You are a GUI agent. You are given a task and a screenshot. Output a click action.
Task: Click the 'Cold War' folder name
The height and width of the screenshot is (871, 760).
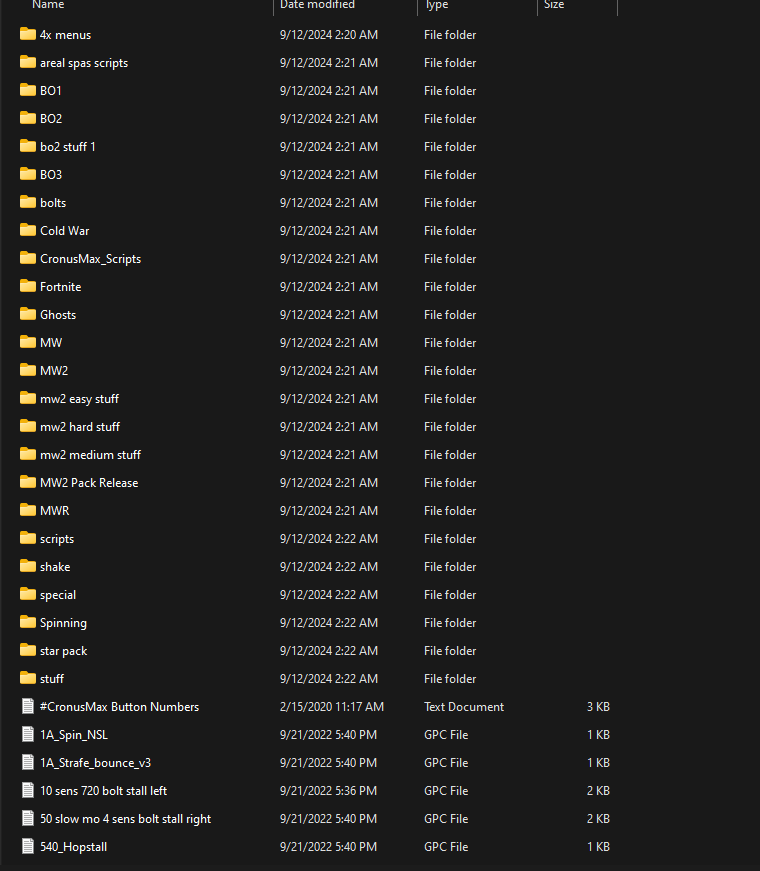pyautogui.click(x=64, y=231)
